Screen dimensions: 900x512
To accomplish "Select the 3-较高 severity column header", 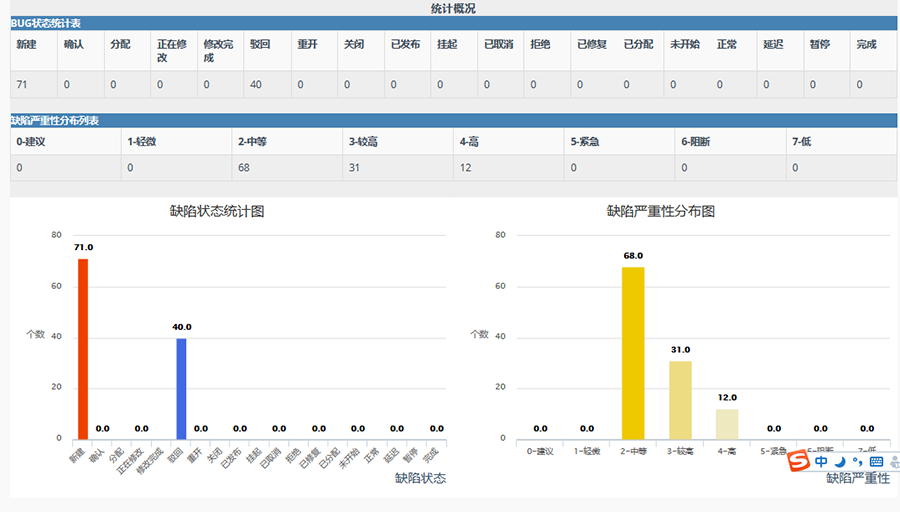I will (363, 141).
